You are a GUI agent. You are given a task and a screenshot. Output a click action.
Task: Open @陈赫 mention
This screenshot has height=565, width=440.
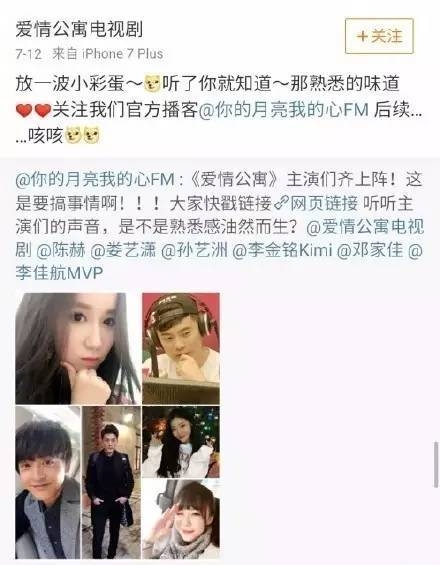(61, 250)
